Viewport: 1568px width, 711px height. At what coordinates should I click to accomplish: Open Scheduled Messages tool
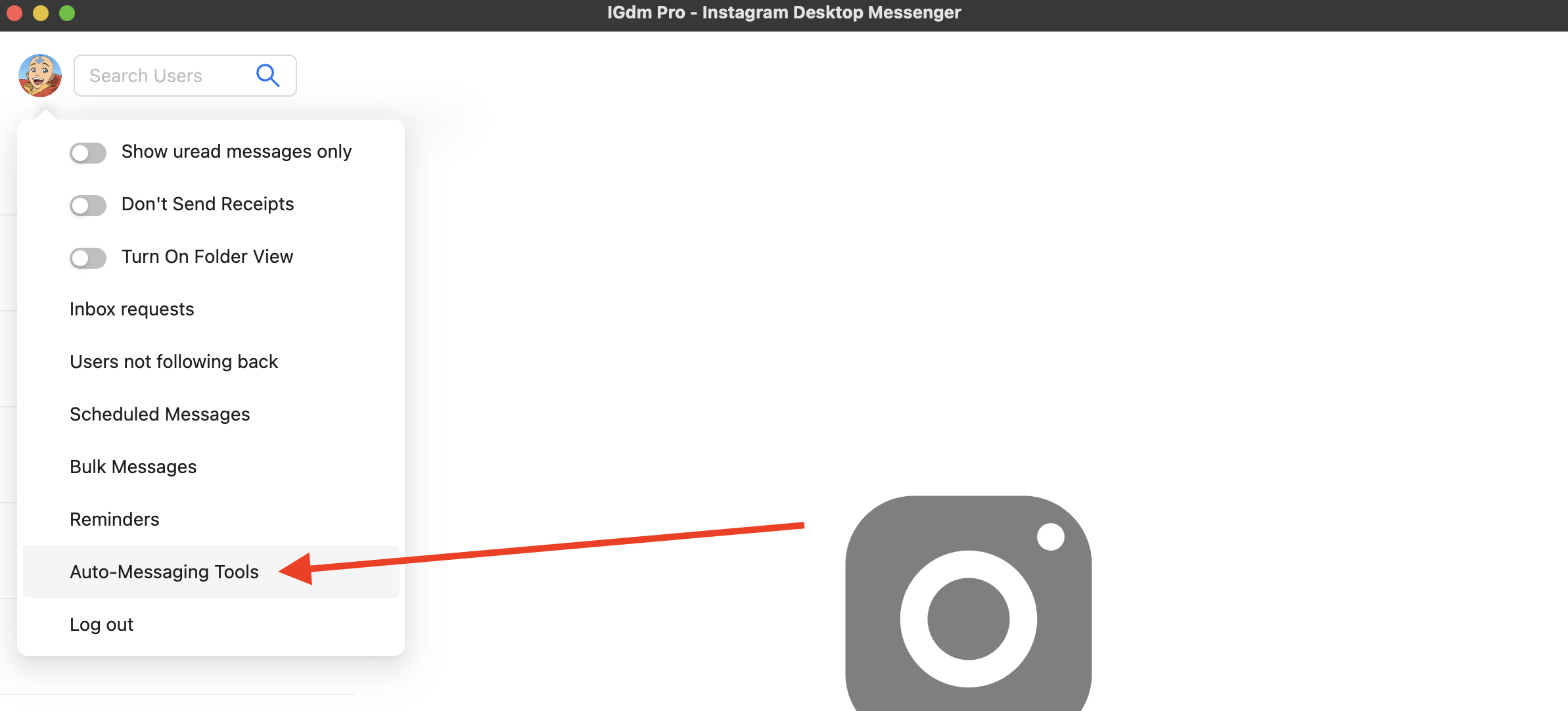click(159, 414)
